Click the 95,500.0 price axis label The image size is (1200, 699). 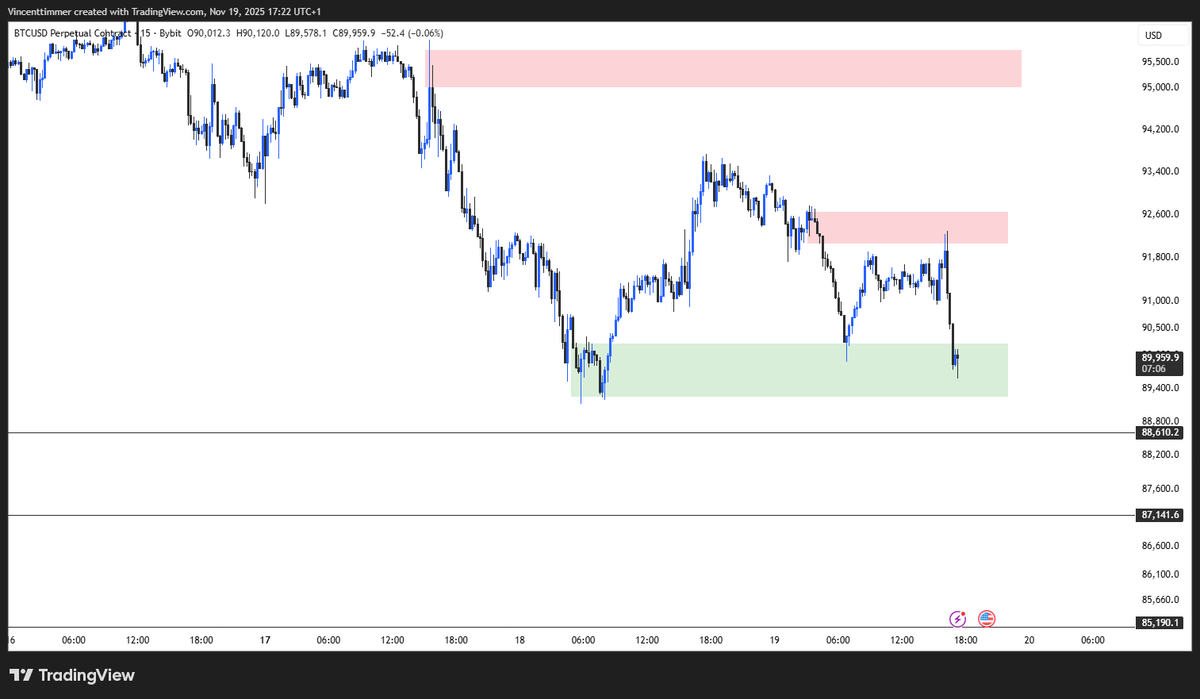click(x=1160, y=61)
